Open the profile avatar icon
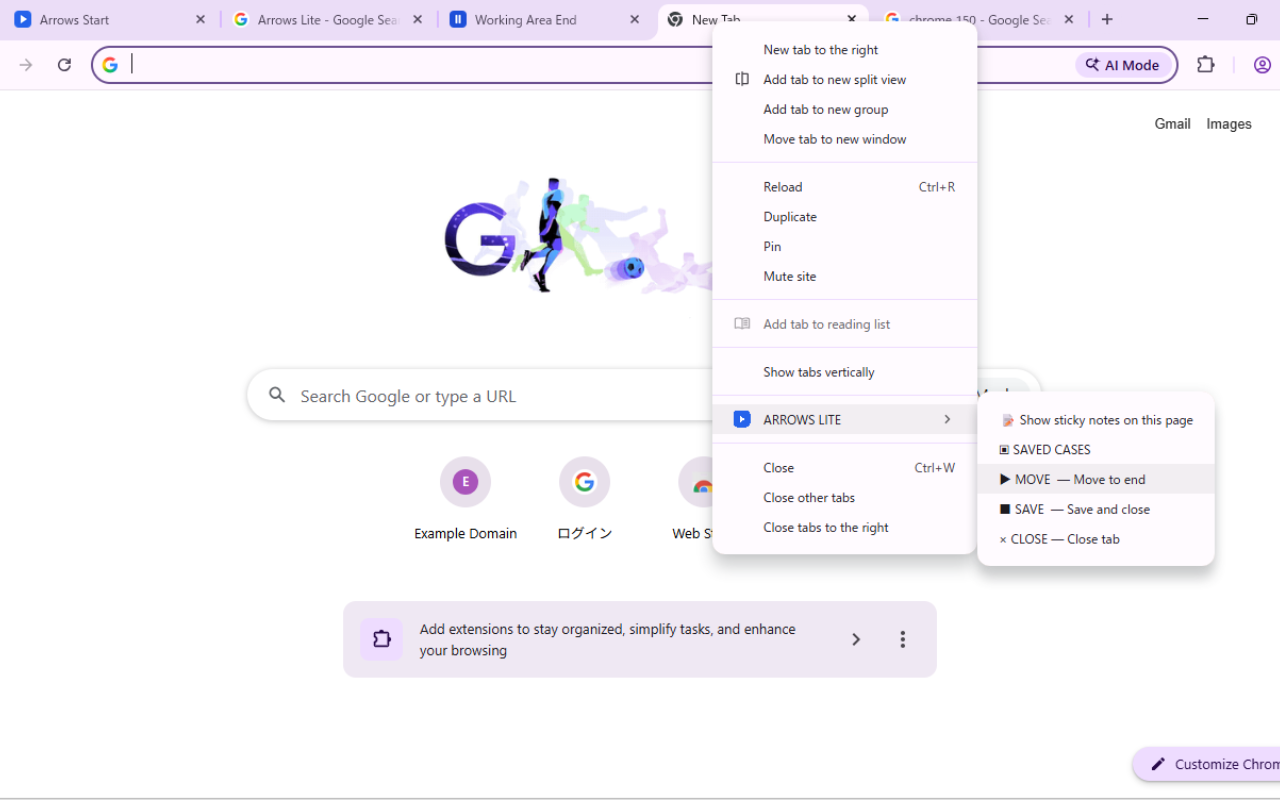 click(1262, 65)
